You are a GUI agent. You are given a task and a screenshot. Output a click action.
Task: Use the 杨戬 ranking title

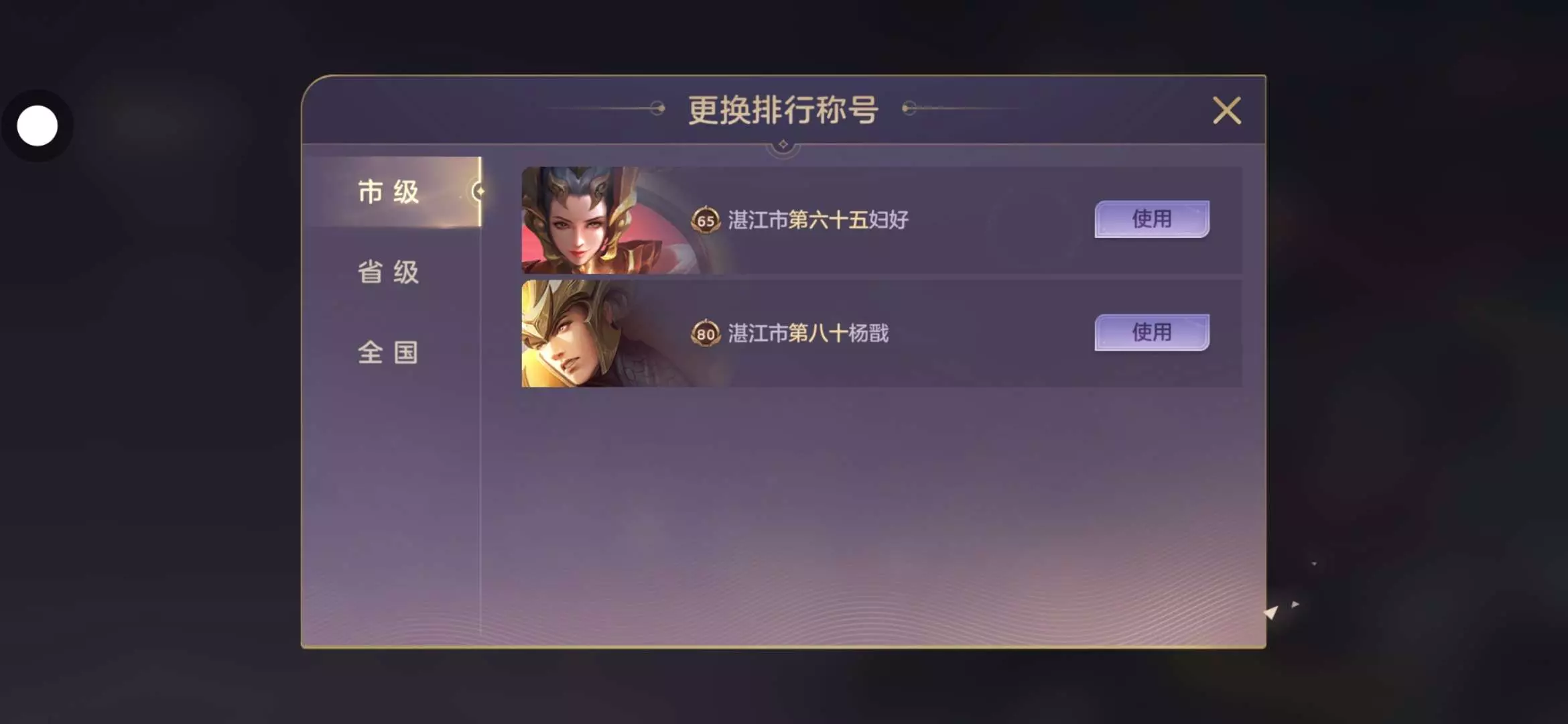coord(1152,332)
